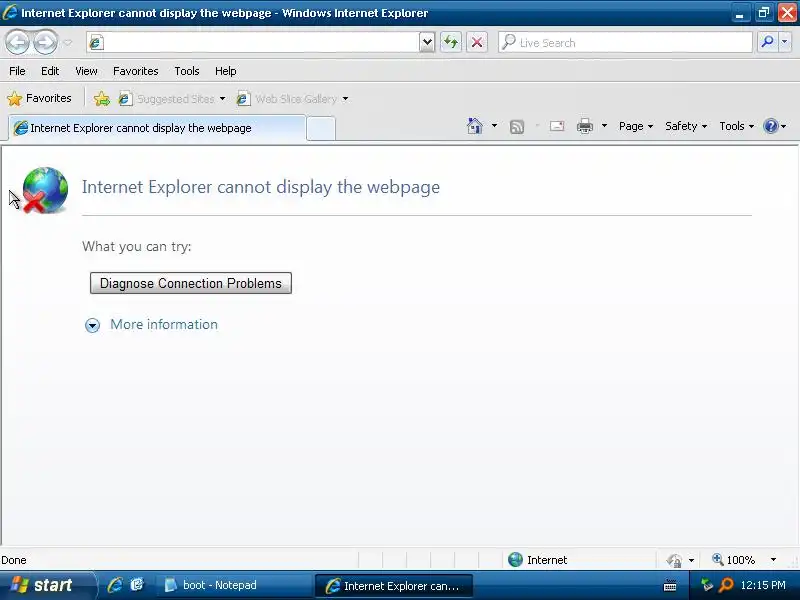This screenshot has width=800, height=600.
Task: Open the Edit menu
Action: (50, 71)
